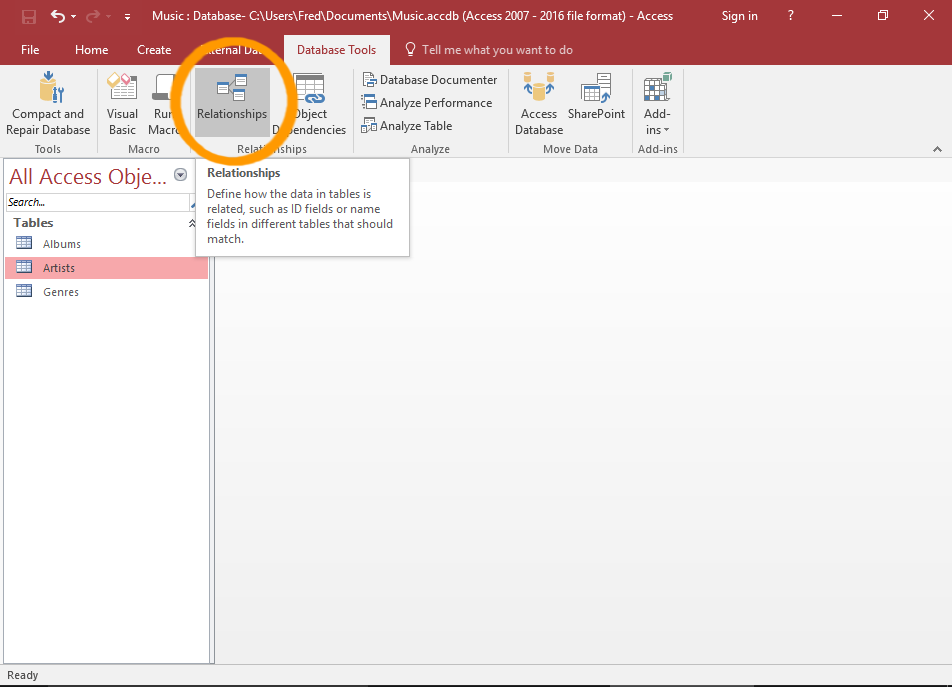Click the Genres table icon

click(24, 291)
